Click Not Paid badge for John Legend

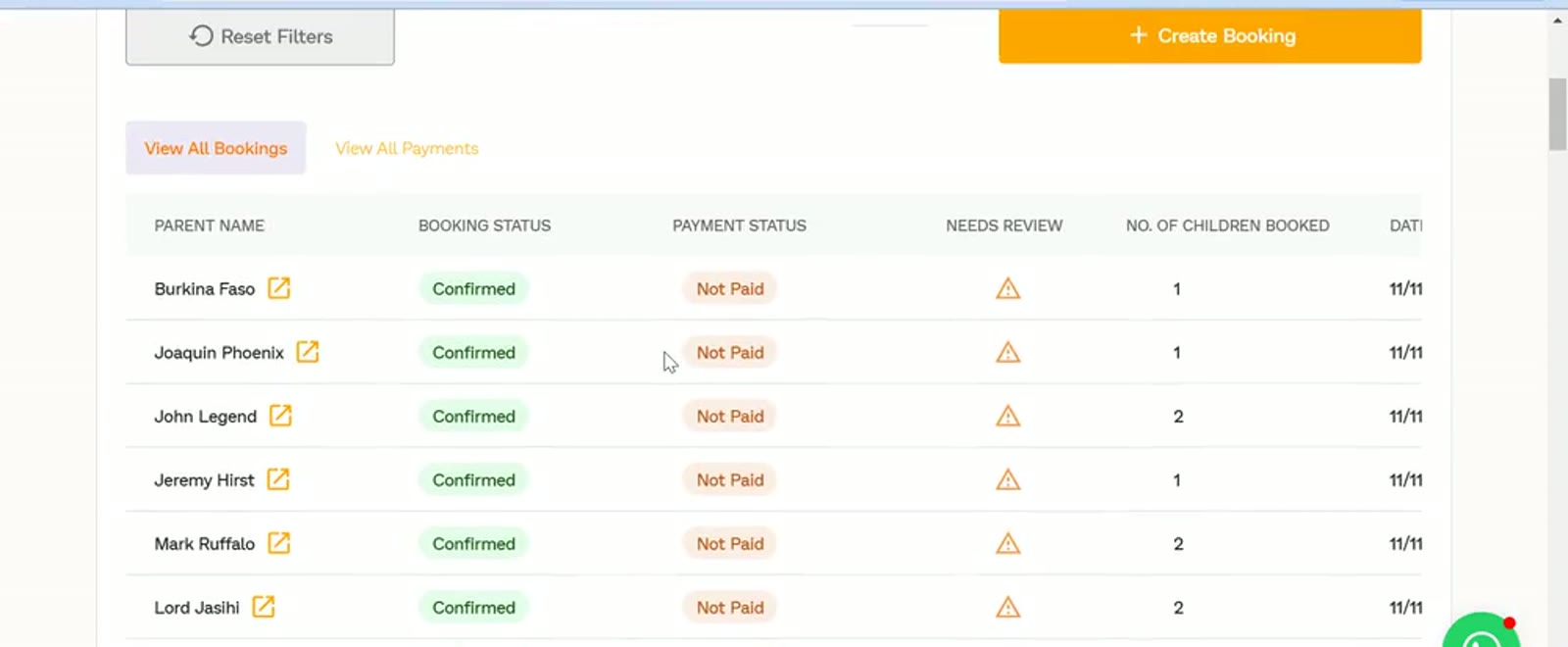click(730, 416)
